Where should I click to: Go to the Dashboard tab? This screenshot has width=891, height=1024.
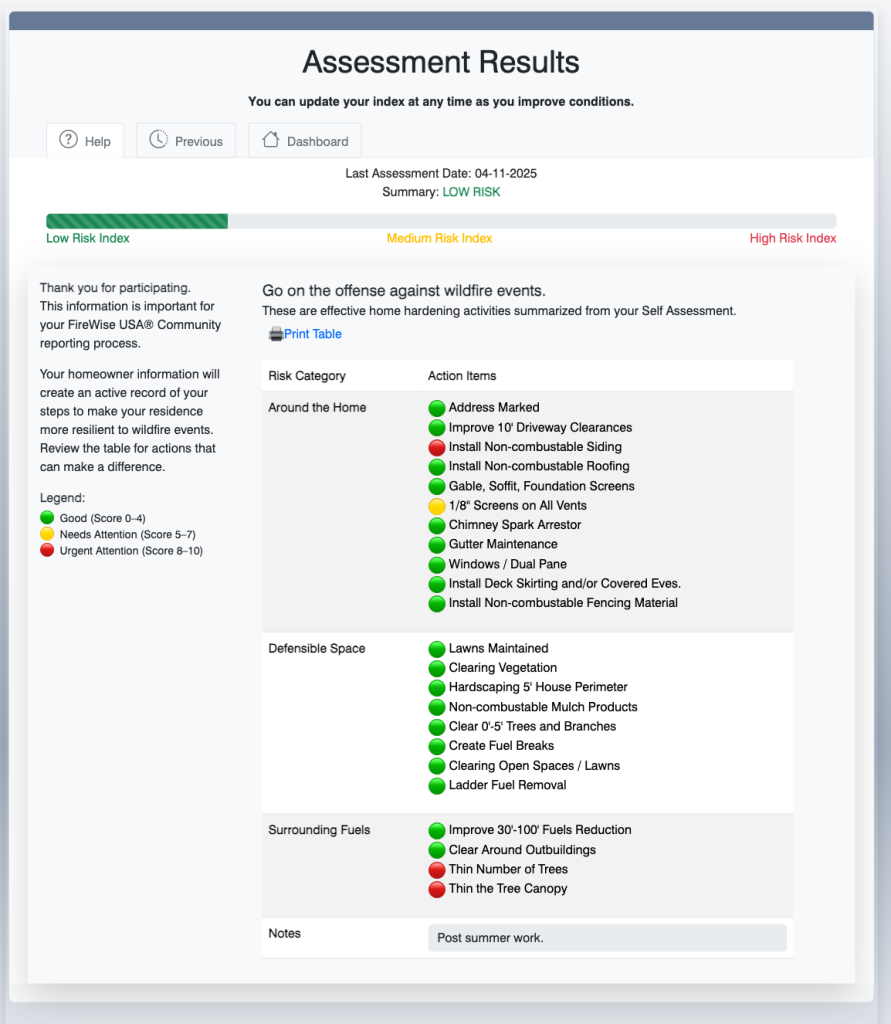point(305,140)
